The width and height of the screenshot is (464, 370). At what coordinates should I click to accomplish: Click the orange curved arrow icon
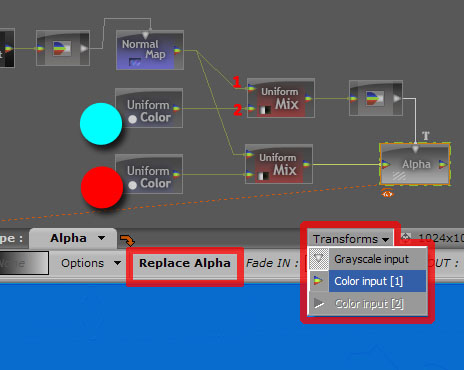point(127,240)
